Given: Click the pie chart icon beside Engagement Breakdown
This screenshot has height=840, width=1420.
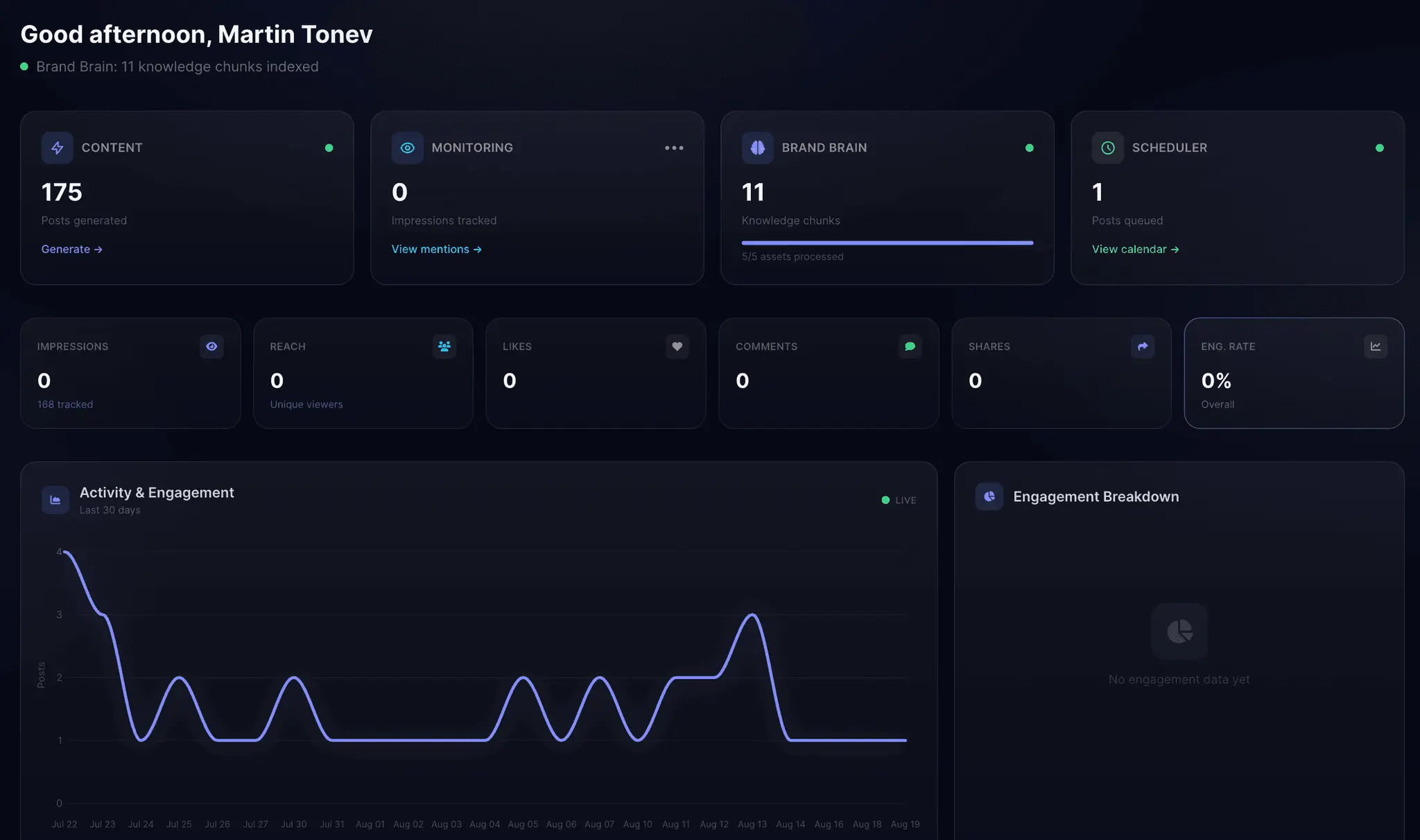Looking at the screenshot, I should [989, 496].
